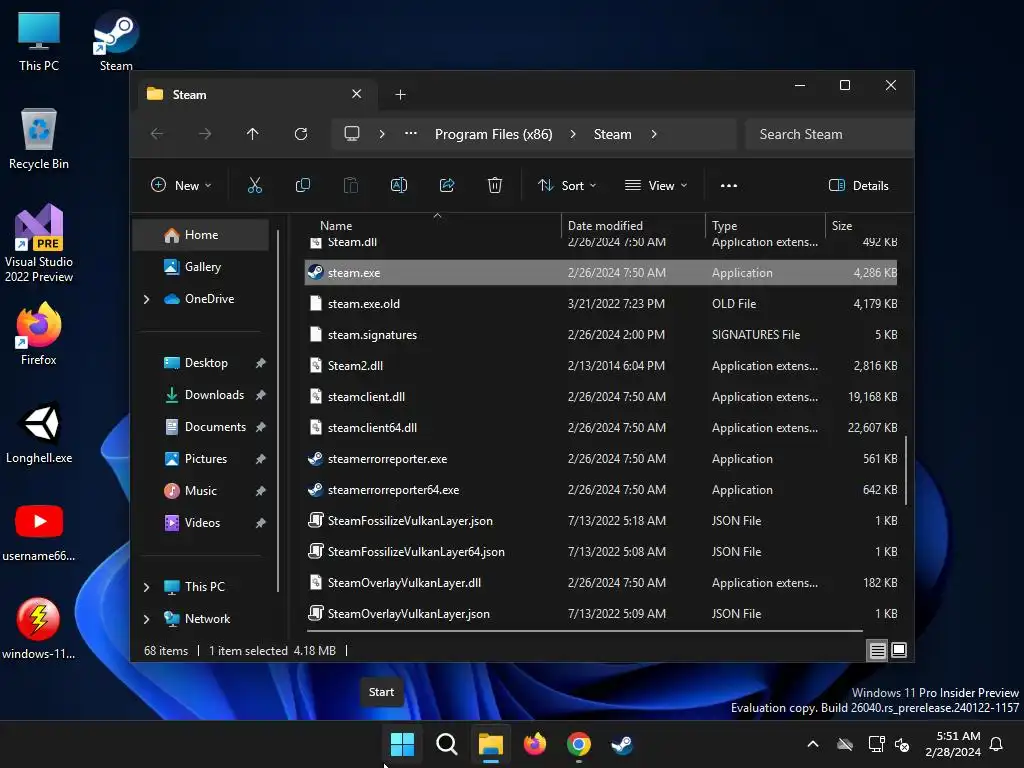This screenshot has width=1024, height=768.
Task: Click the file list vertical scrollbar
Action: [x=906, y=470]
